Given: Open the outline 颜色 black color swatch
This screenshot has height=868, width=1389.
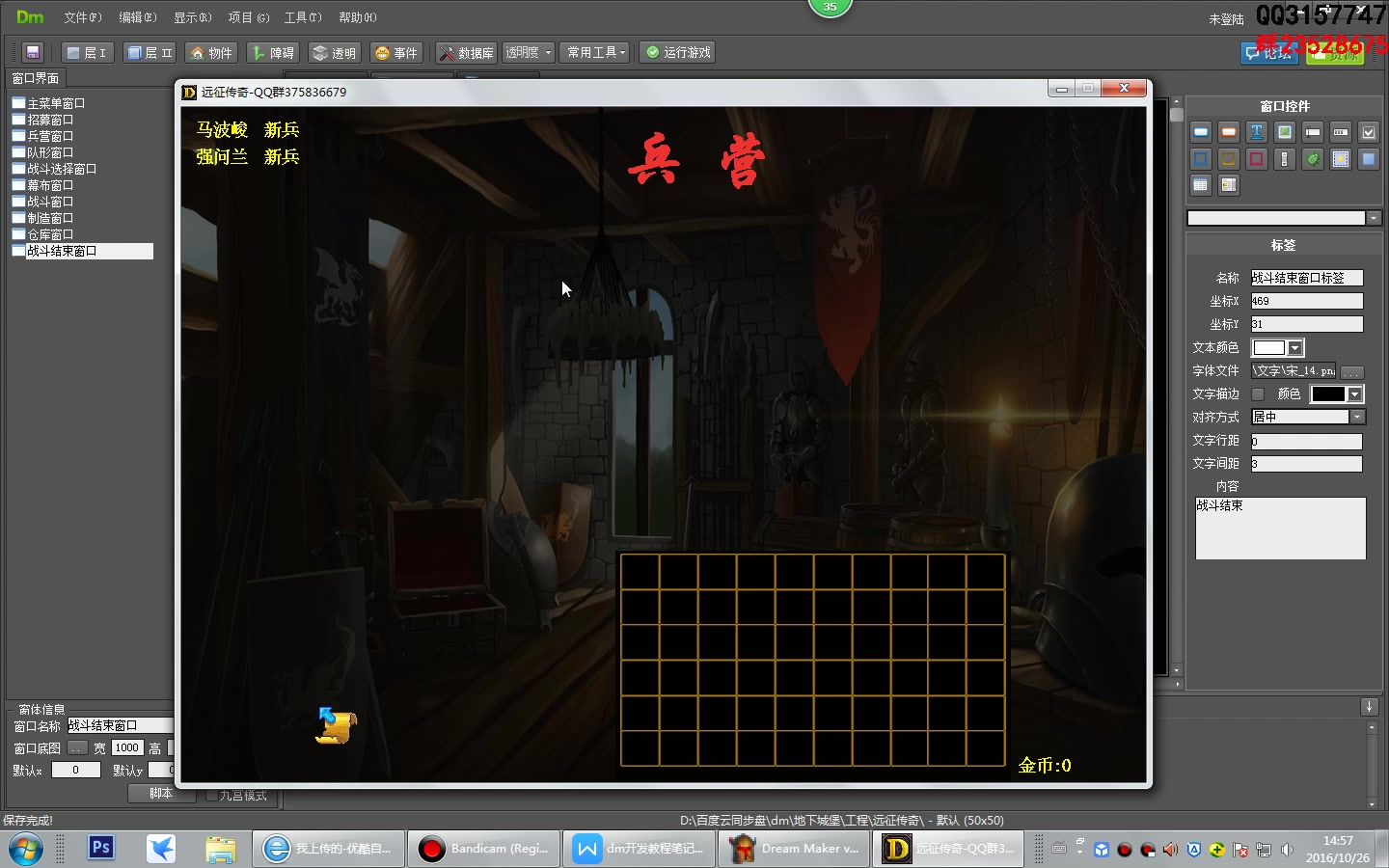Looking at the screenshot, I should click(x=1336, y=394).
